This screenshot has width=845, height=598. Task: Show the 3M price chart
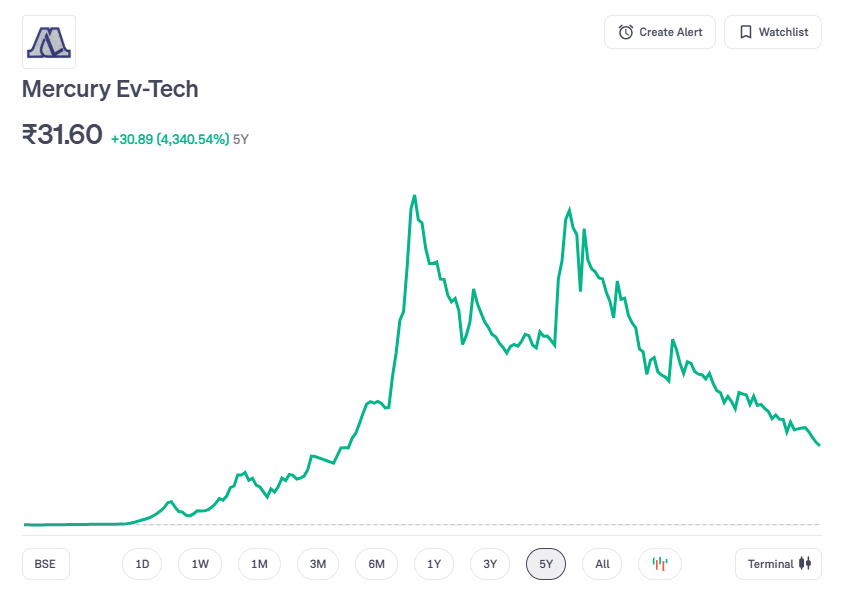318,564
